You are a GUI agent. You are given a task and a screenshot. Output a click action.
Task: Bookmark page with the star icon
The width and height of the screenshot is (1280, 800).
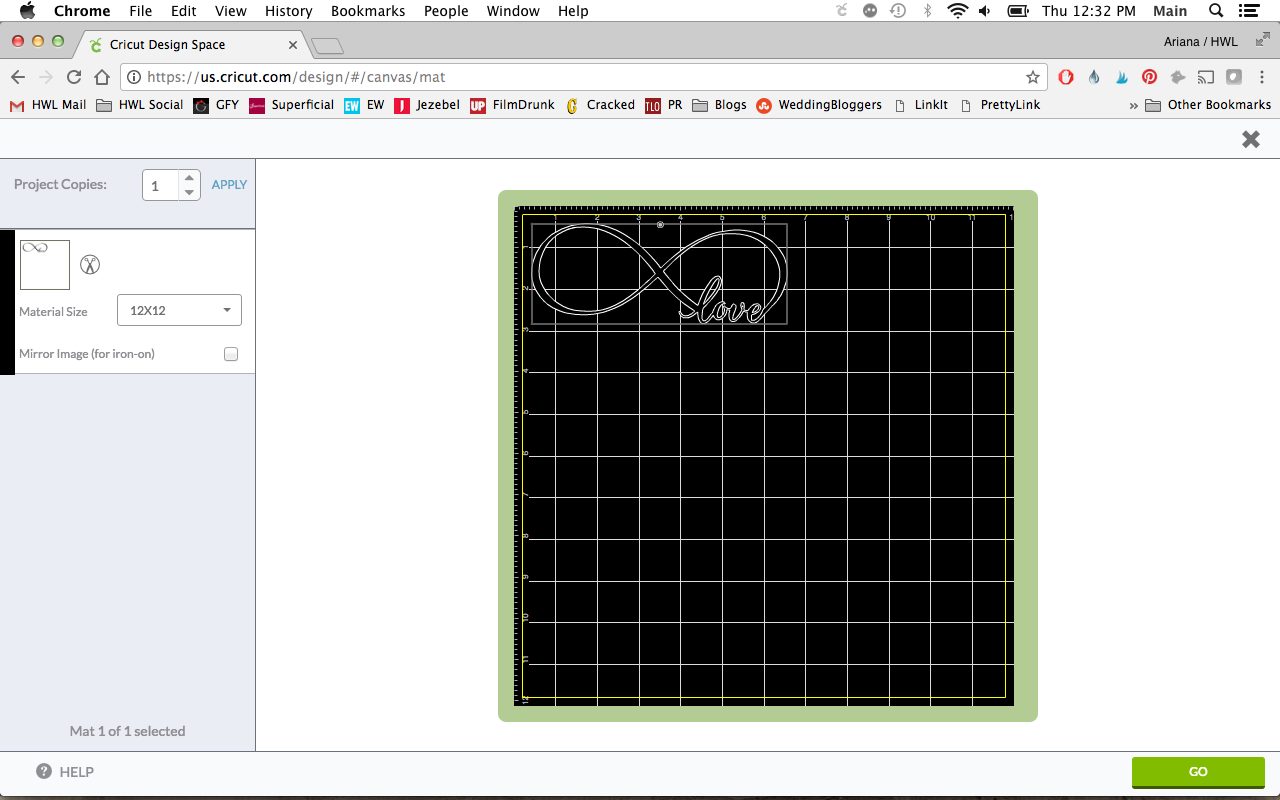(1032, 77)
